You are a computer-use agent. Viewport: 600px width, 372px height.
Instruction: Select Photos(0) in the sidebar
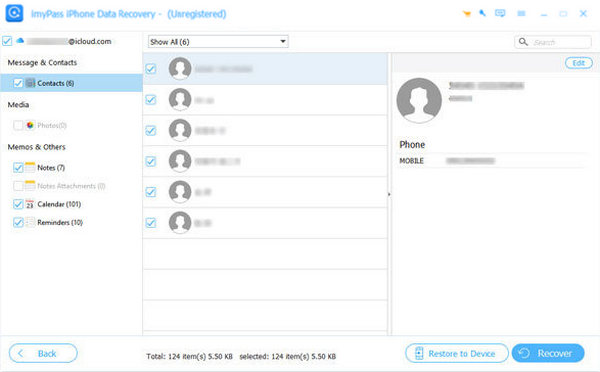tap(52, 125)
